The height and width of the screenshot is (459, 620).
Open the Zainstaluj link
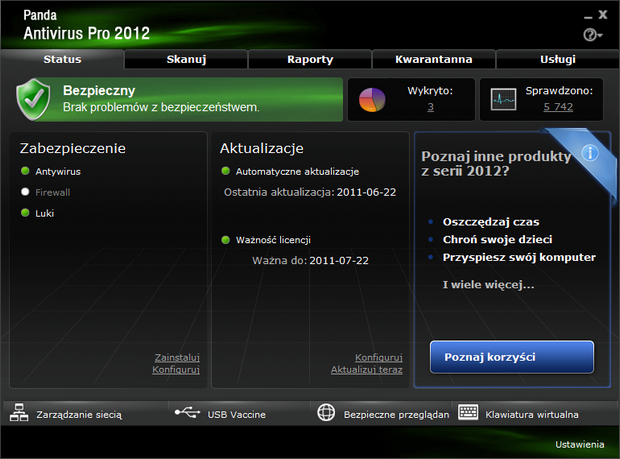177,357
